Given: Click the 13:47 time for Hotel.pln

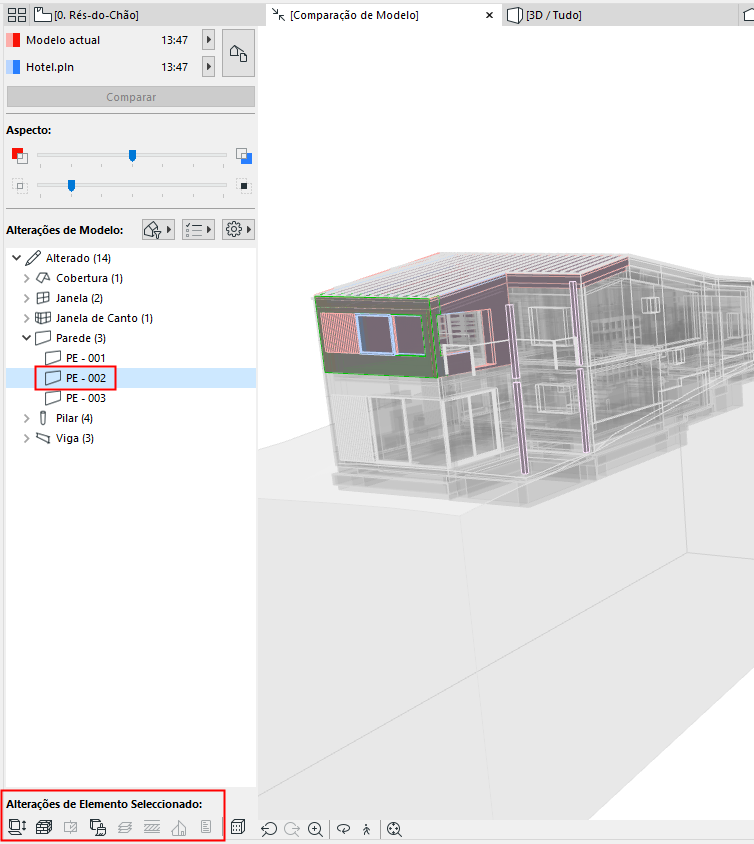Looking at the screenshot, I should tap(174, 67).
